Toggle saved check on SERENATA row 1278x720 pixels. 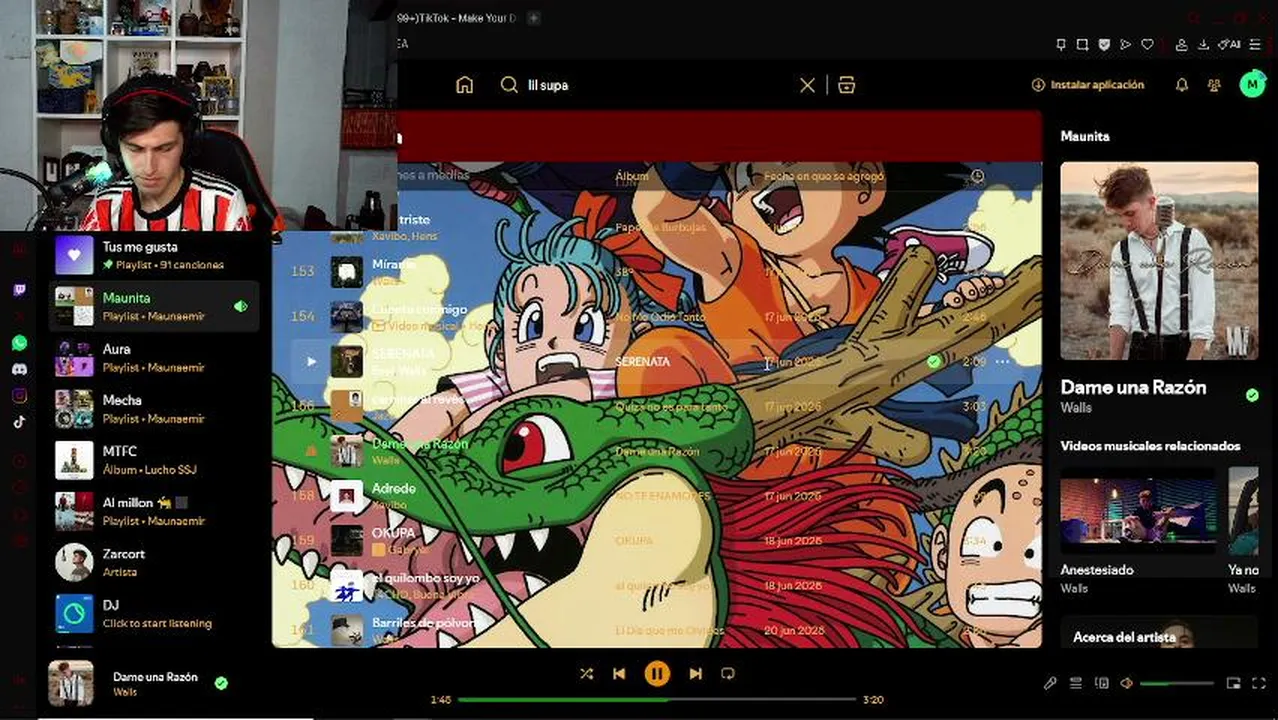[x=933, y=361]
